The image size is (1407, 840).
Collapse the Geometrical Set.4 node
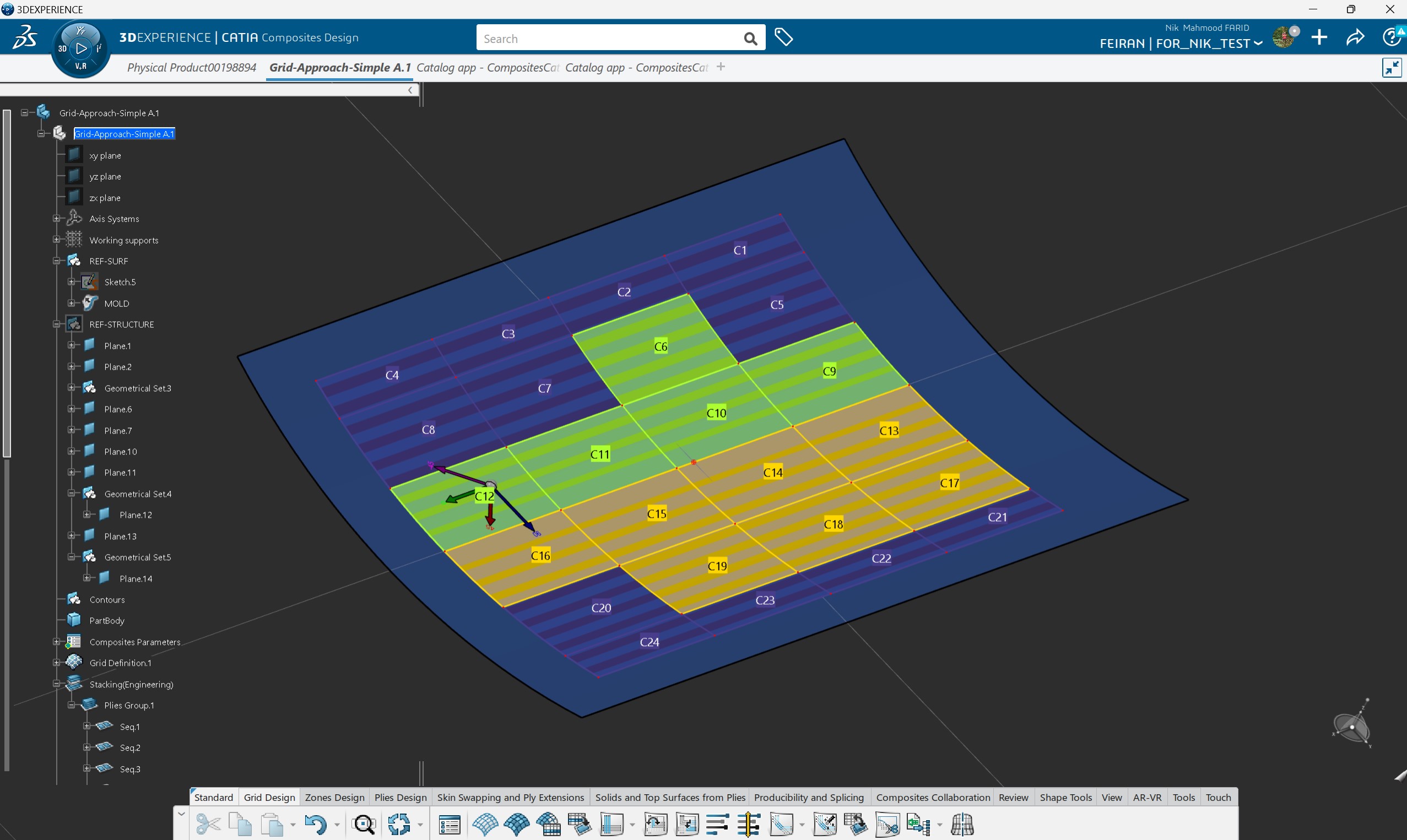click(x=72, y=493)
